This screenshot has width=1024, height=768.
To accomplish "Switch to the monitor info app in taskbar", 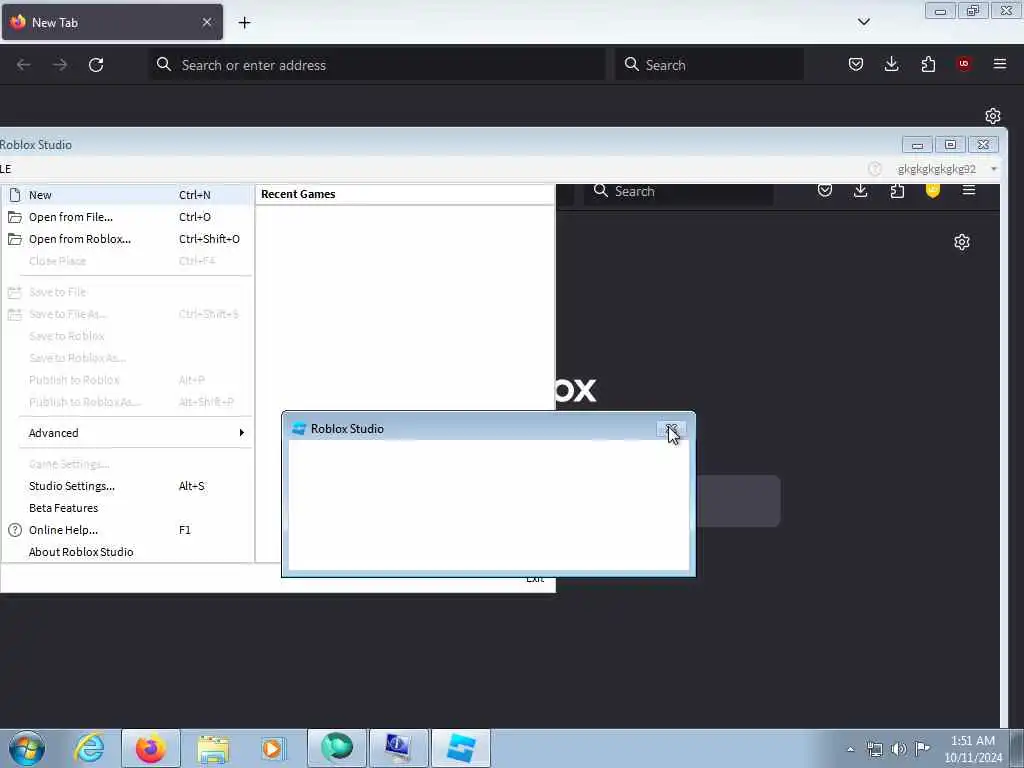I will tap(398, 748).
